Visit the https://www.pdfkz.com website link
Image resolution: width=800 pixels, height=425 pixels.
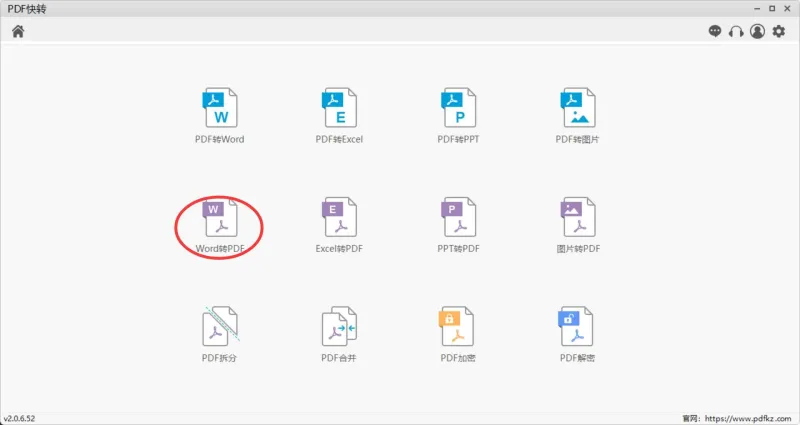(x=748, y=418)
